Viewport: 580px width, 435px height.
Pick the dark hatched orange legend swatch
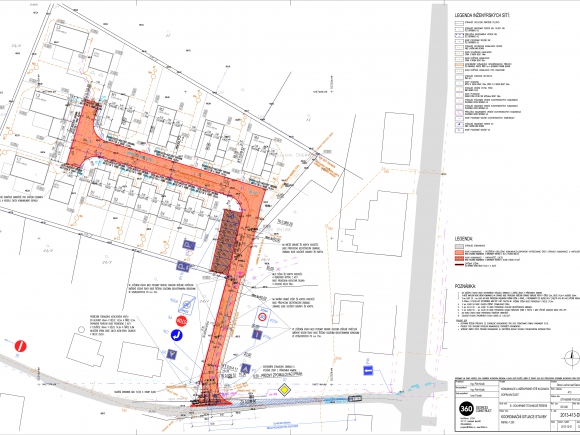[459, 259]
